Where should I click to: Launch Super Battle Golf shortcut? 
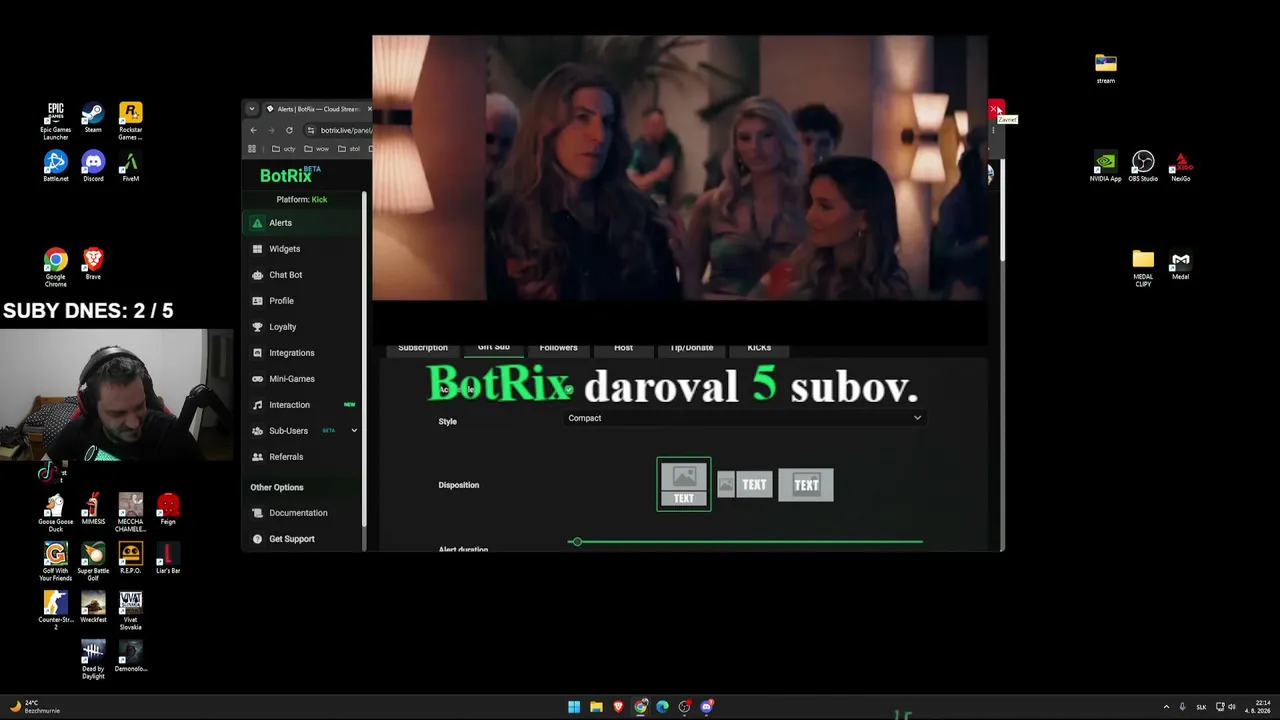pos(93,562)
